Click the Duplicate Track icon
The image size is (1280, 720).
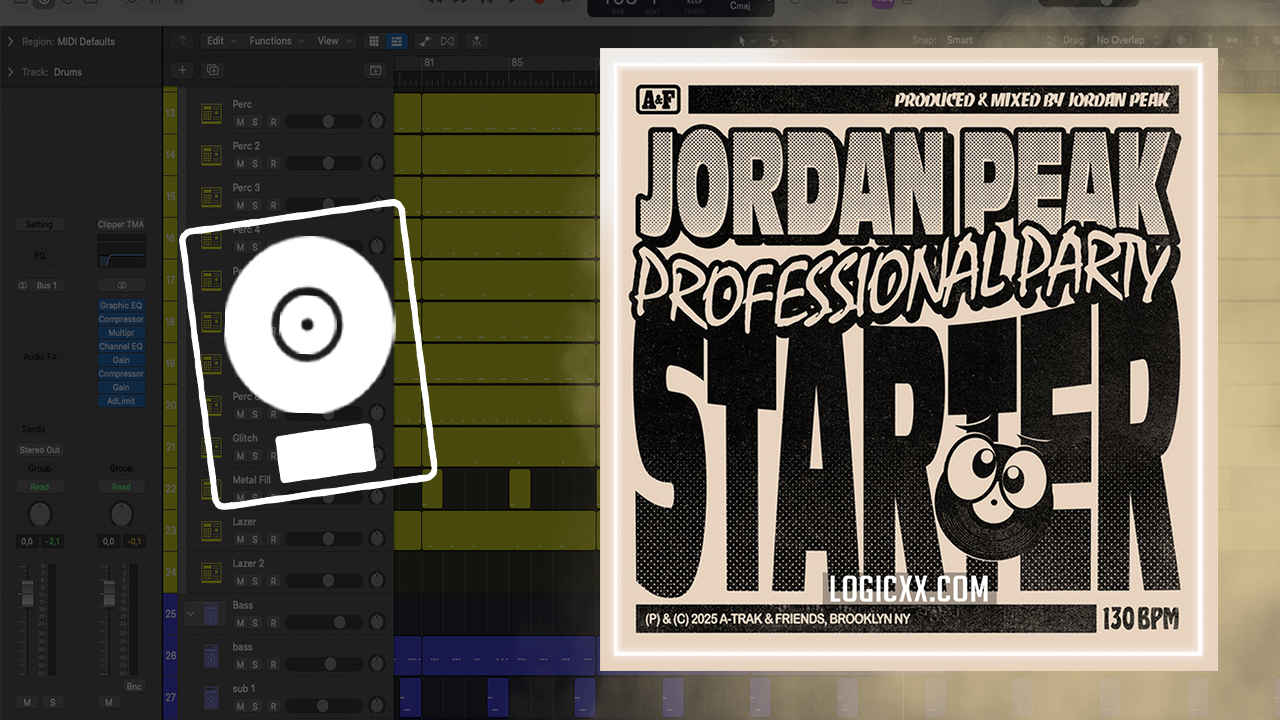coord(212,70)
